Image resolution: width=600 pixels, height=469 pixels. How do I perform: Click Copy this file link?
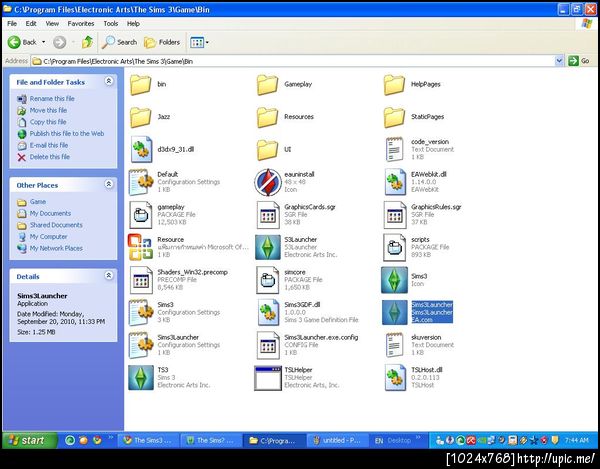click(48, 122)
